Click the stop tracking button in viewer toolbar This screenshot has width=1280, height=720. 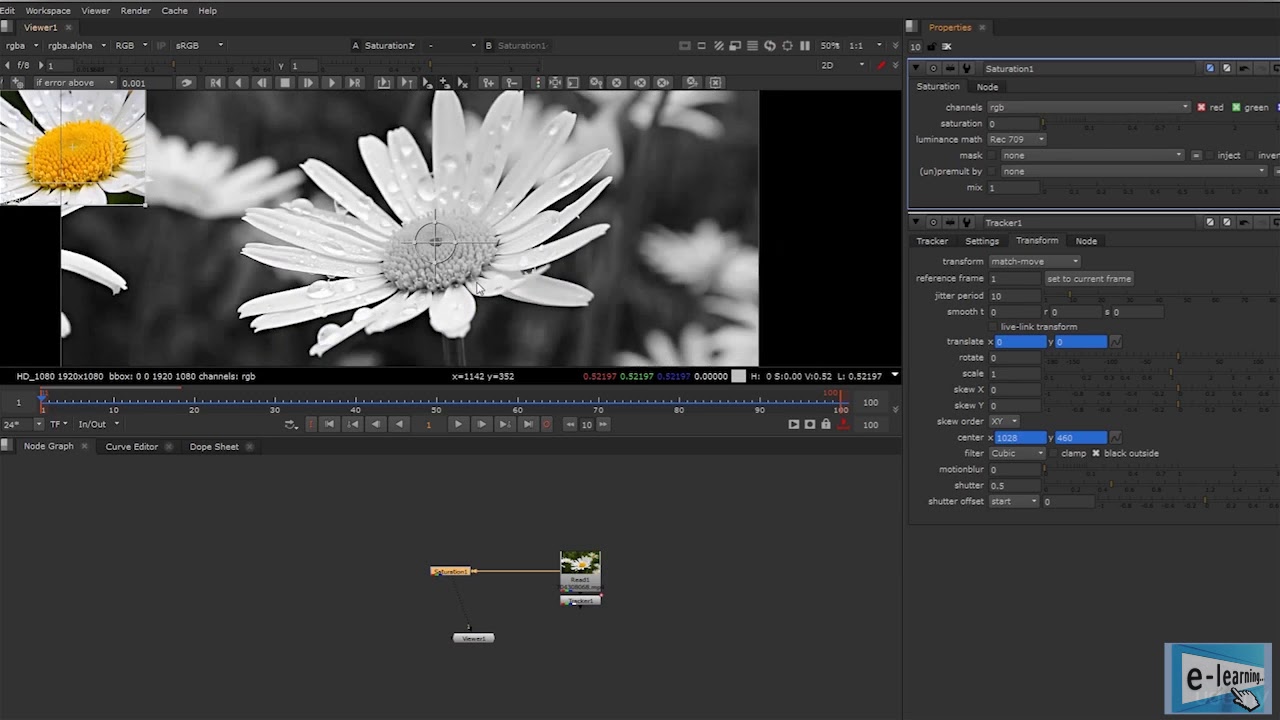(x=285, y=83)
